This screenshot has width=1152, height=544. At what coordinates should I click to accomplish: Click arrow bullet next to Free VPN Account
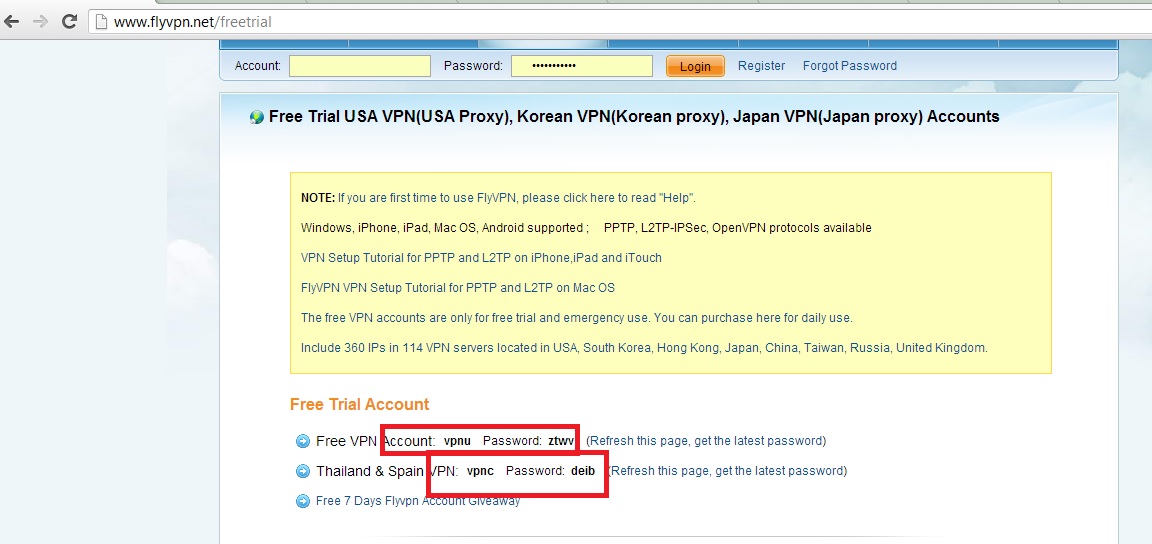[303, 441]
